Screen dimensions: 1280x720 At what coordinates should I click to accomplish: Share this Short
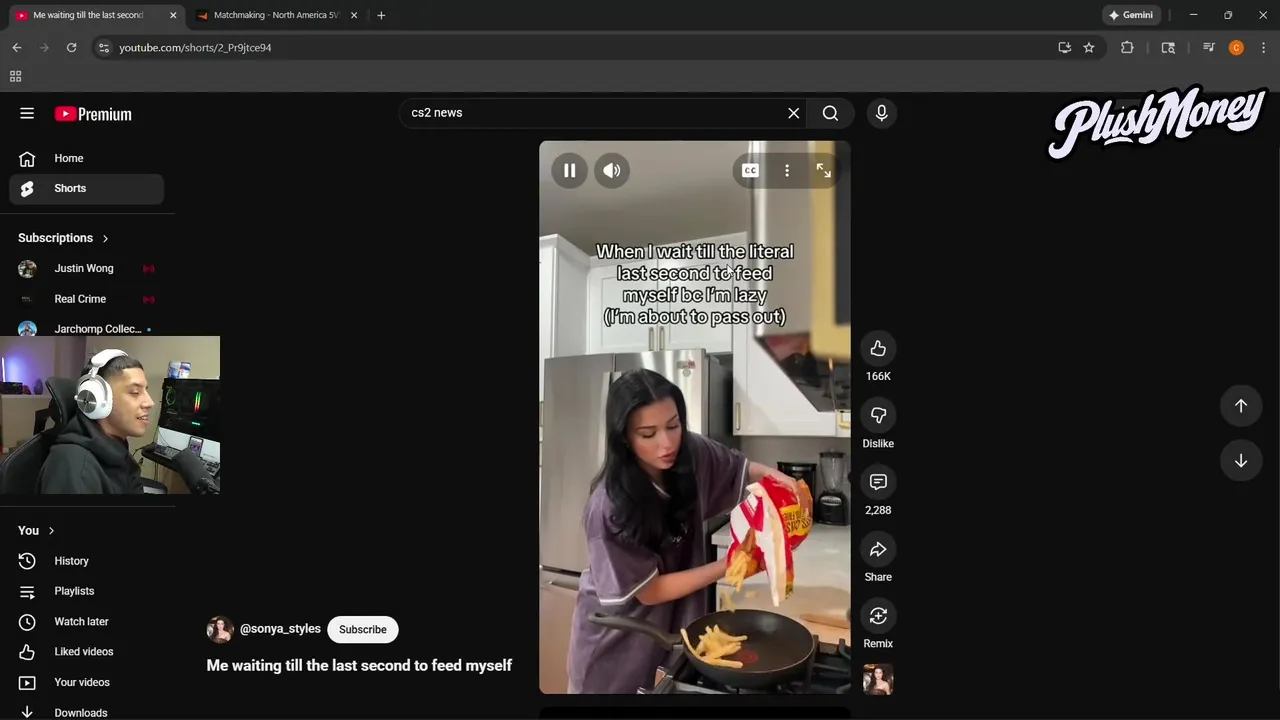point(878,549)
